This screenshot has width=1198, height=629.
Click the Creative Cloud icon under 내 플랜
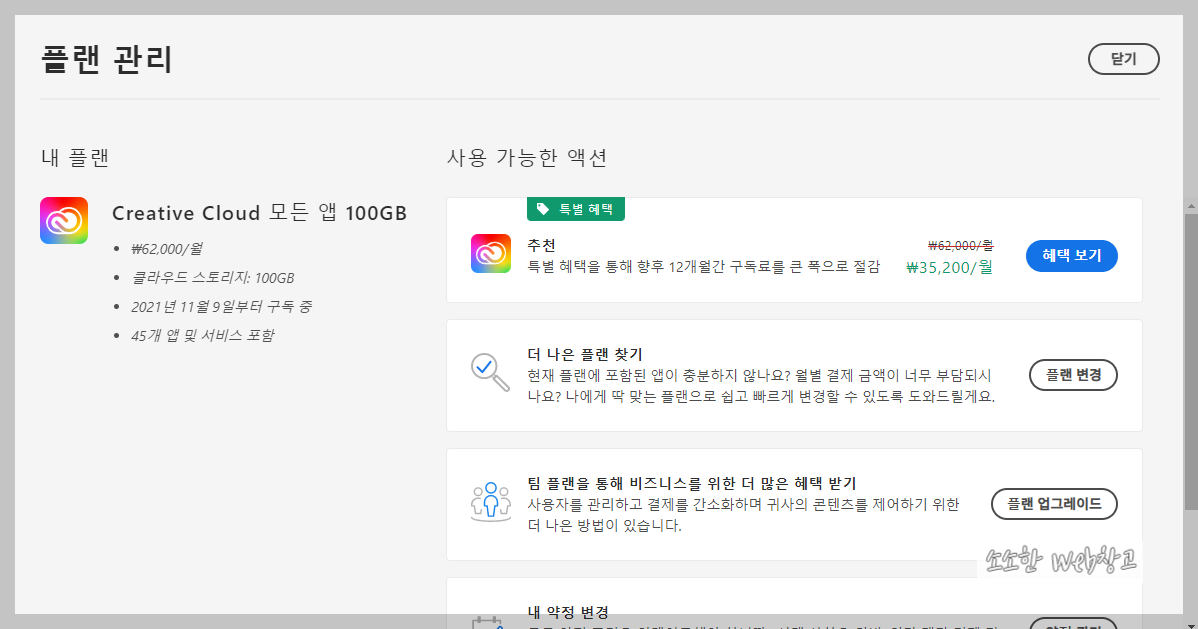click(x=64, y=220)
